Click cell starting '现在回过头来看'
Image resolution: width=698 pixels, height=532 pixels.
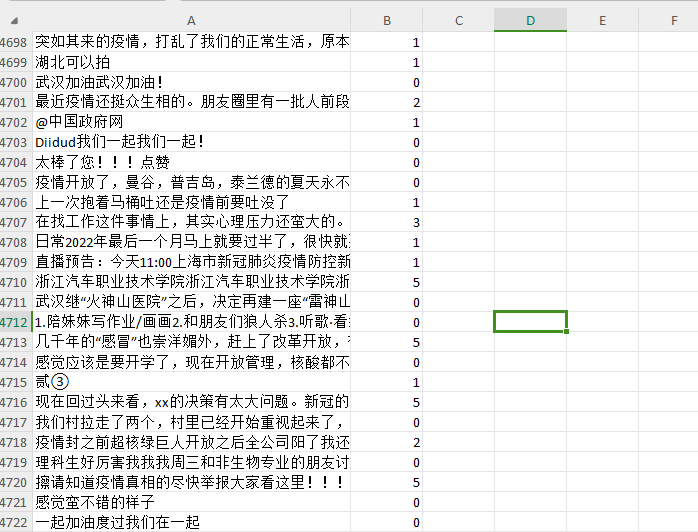(x=191, y=402)
